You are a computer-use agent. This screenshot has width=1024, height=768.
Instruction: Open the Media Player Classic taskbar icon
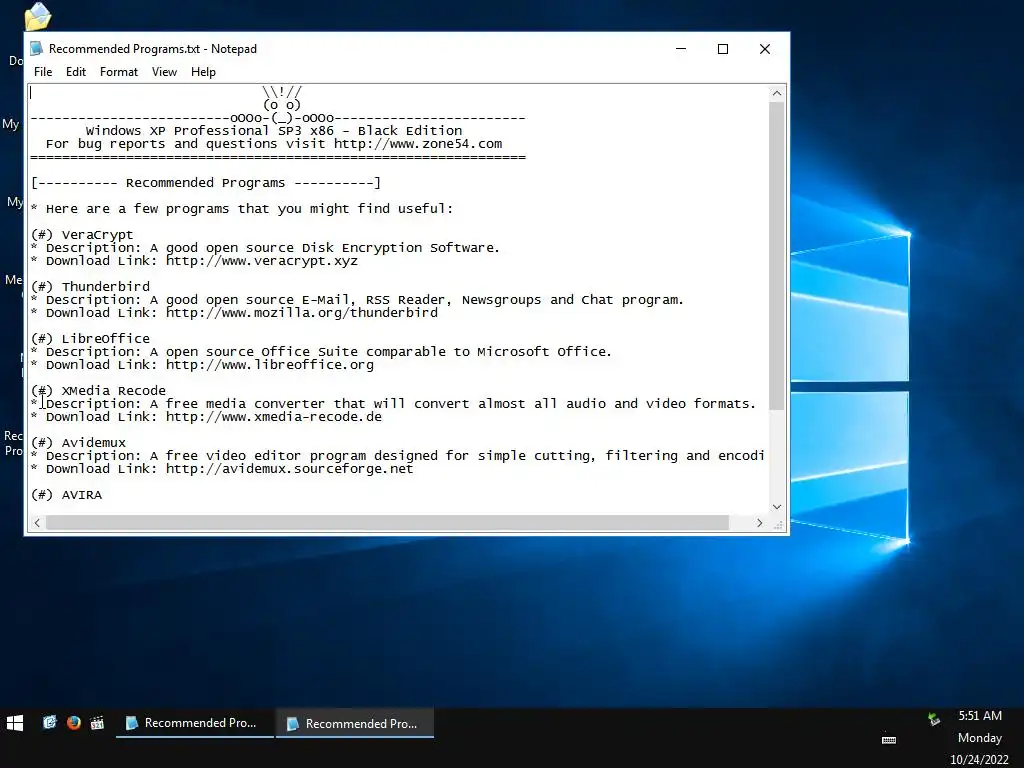97,722
